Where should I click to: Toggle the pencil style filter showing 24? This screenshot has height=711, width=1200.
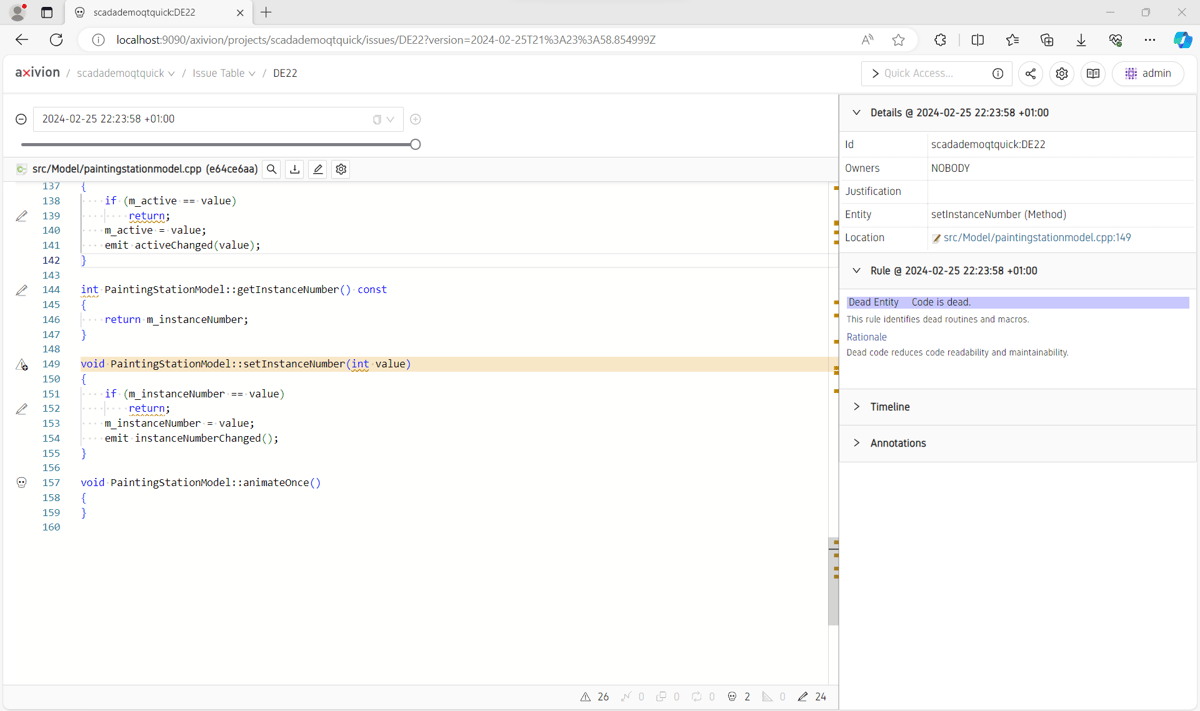coord(812,697)
